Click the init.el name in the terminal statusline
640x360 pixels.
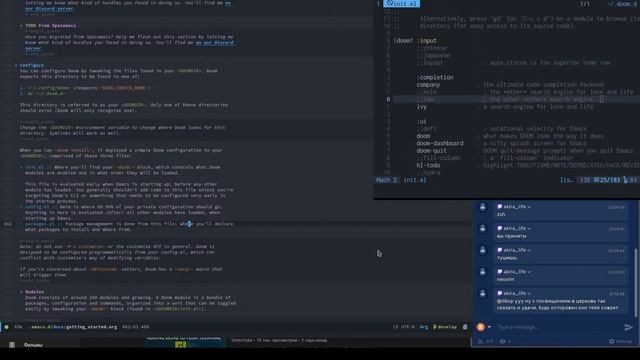coord(415,180)
